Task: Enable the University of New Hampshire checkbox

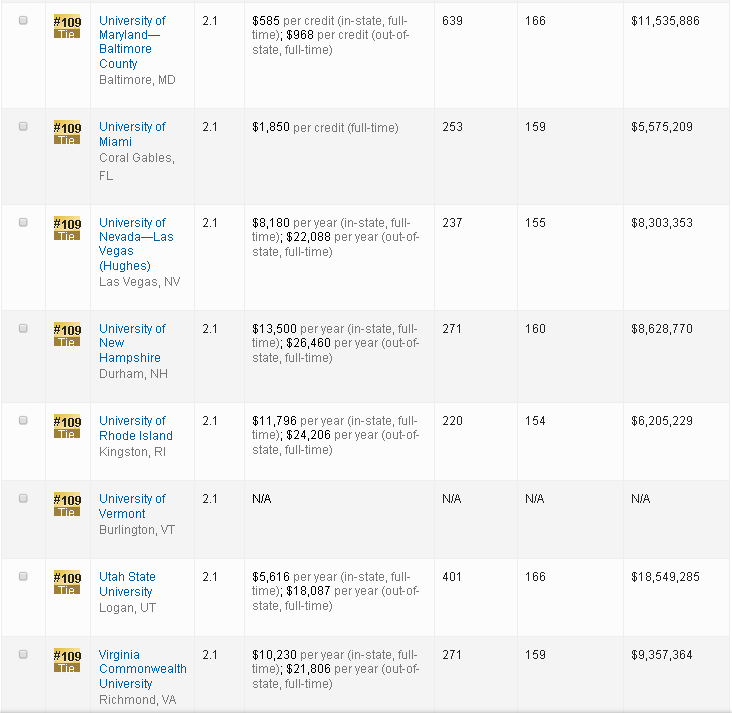Action: point(24,329)
